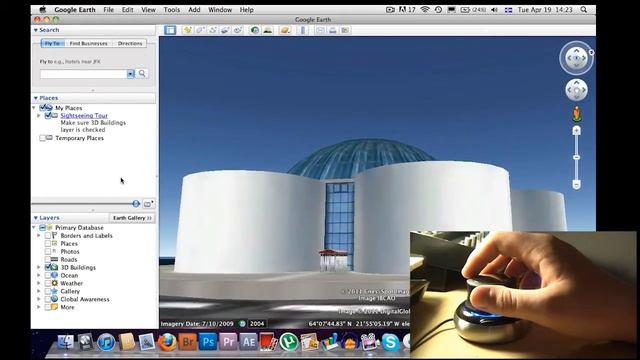Click the Look joystick compass control
640x360 pixels.
(576, 58)
